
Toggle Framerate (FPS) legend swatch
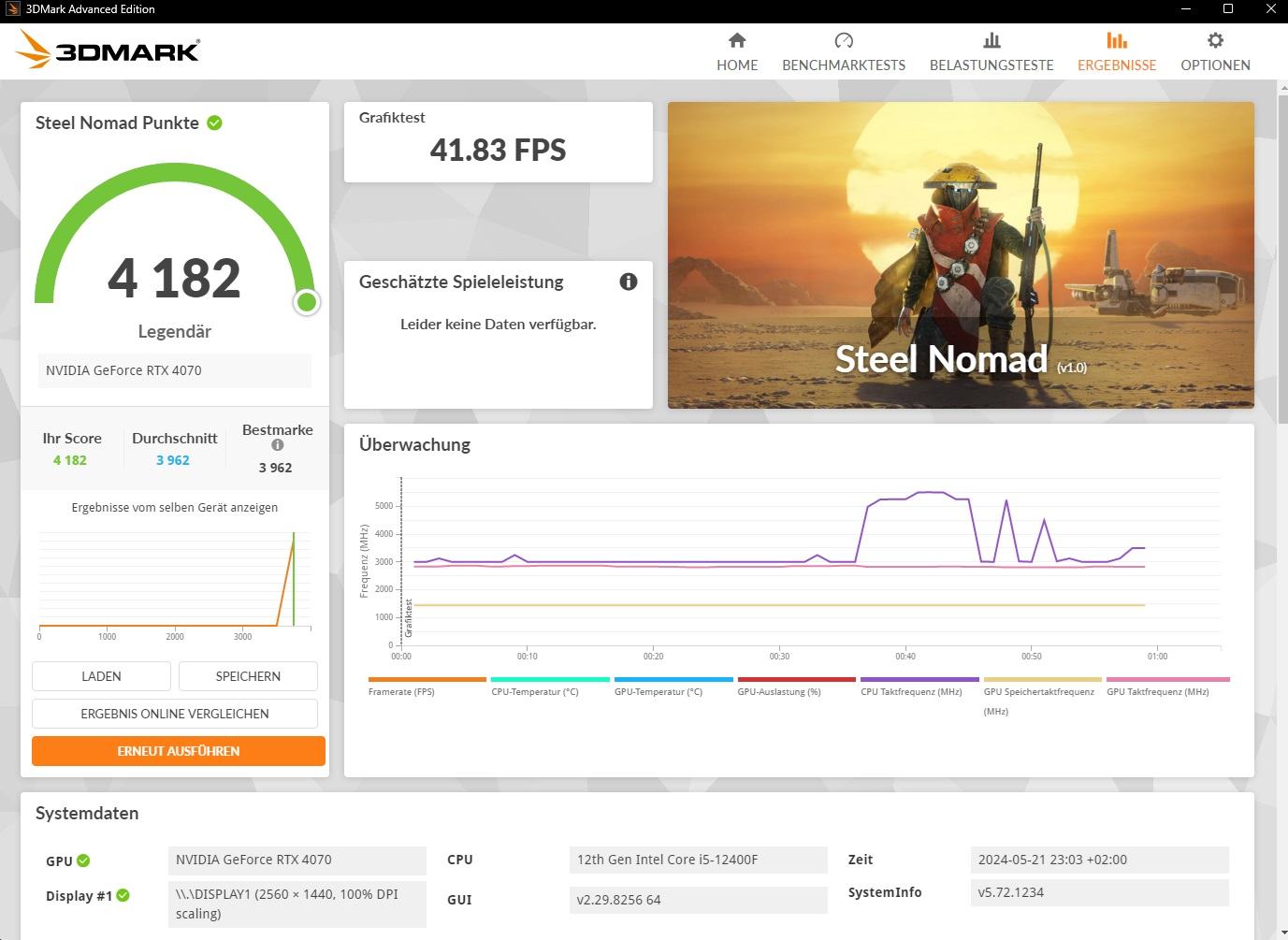point(427,679)
